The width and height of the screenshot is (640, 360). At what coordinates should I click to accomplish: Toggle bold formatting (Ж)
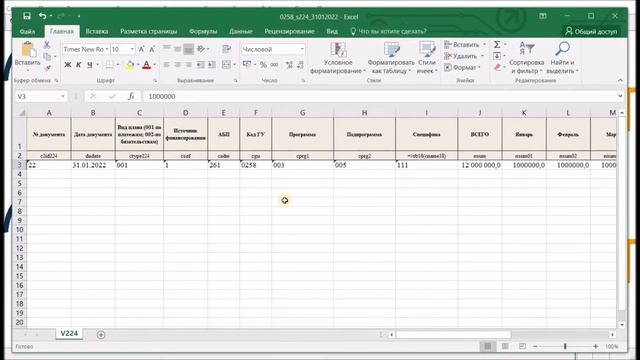point(68,65)
